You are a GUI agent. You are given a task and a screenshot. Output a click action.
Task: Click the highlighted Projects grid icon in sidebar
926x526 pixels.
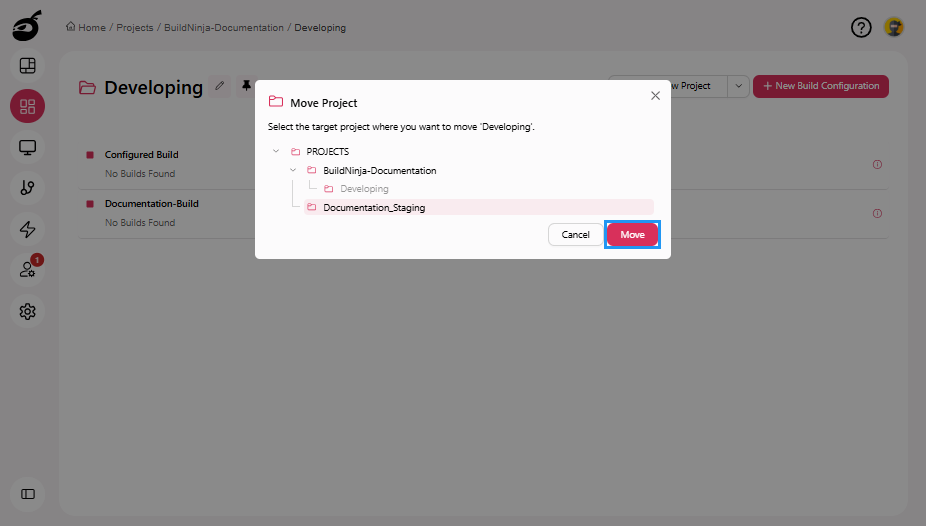click(27, 106)
